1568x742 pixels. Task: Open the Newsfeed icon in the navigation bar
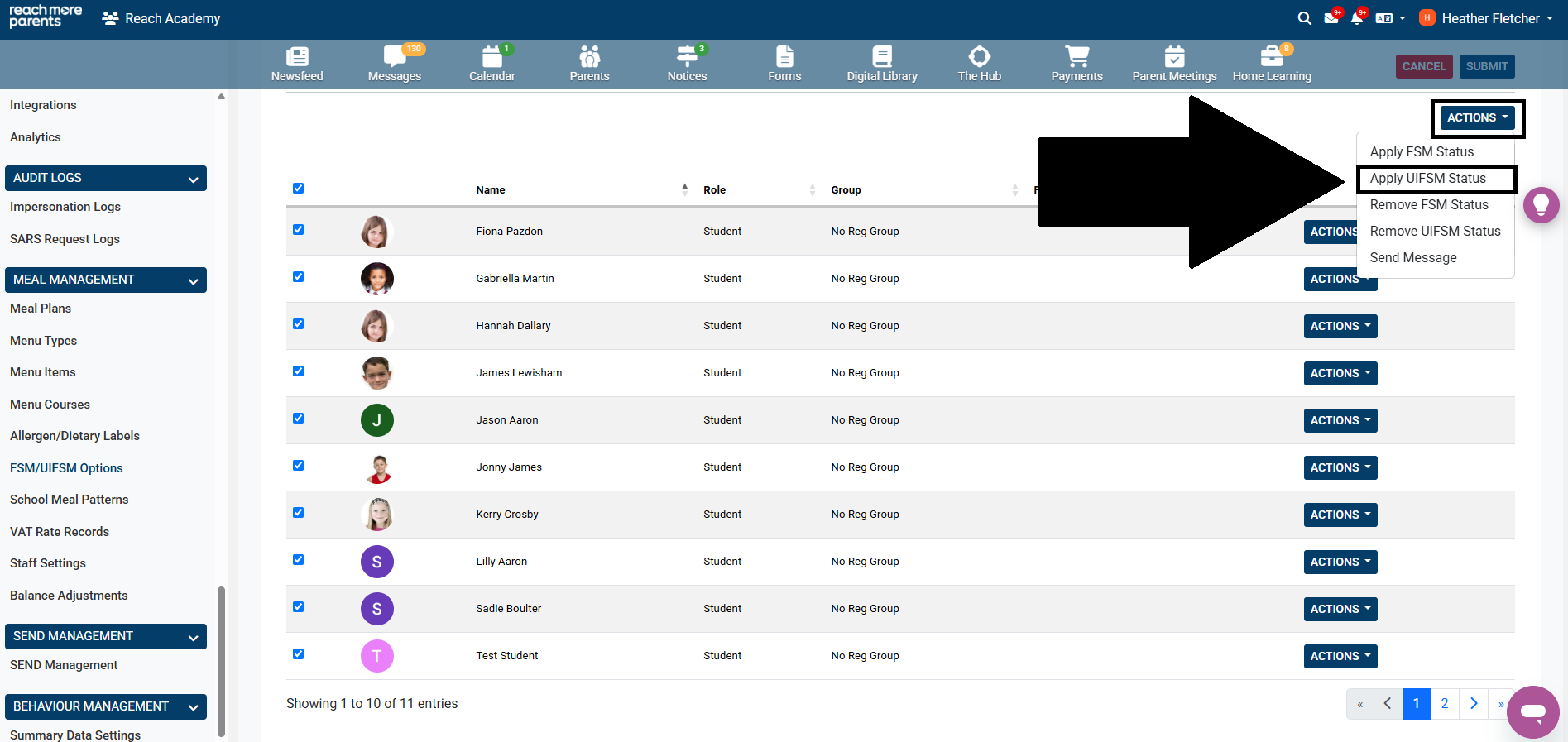coord(297,57)
